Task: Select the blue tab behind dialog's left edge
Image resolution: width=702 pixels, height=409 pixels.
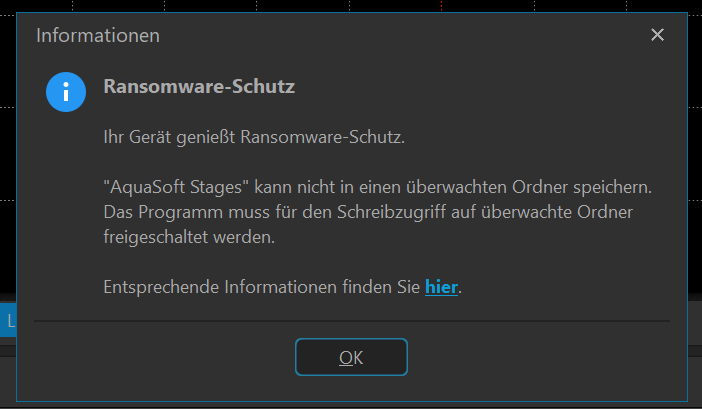Action: (9, 322)
